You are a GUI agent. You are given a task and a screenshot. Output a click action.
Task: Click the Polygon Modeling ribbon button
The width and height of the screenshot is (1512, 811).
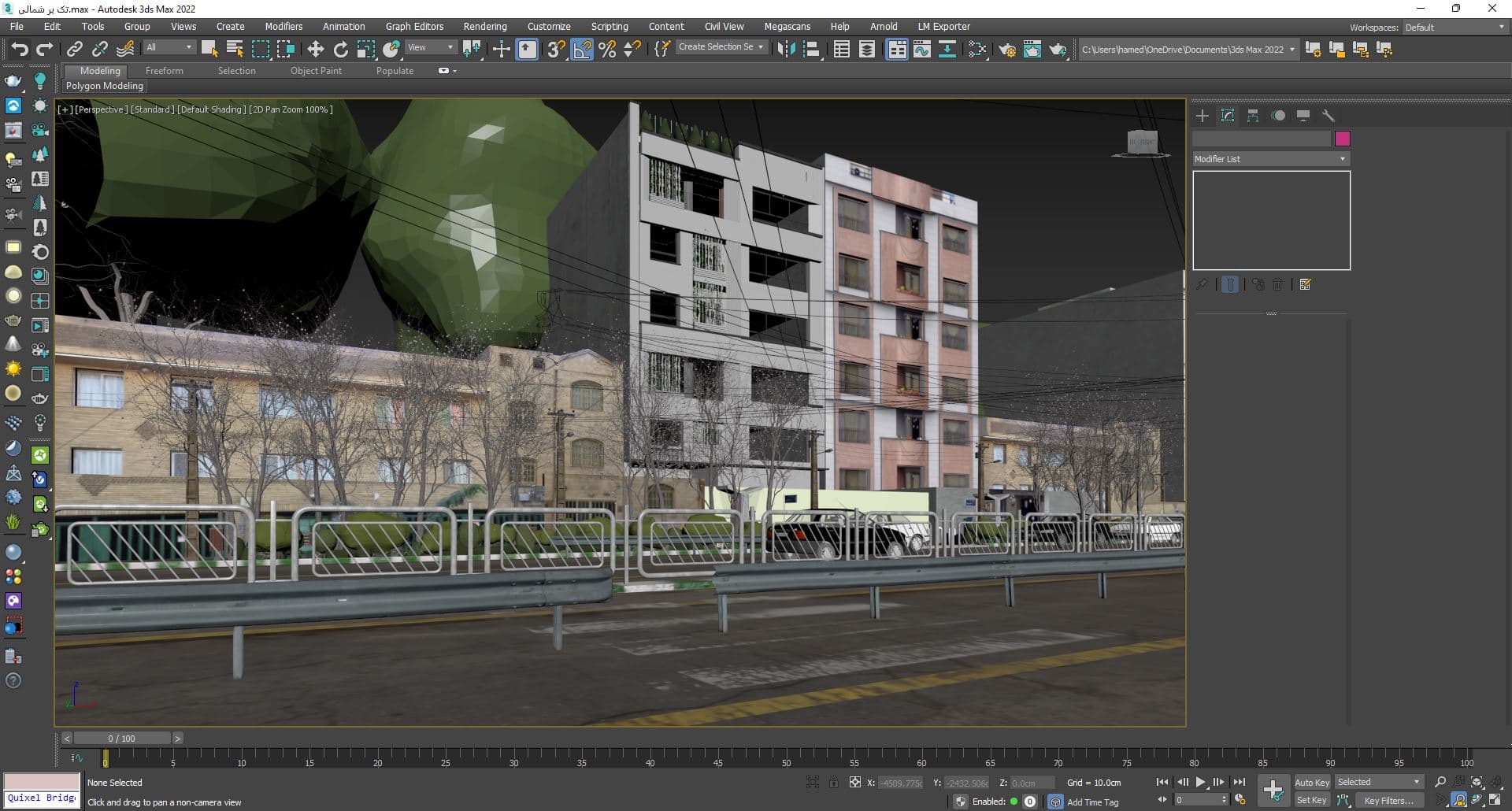pos(105,86)
